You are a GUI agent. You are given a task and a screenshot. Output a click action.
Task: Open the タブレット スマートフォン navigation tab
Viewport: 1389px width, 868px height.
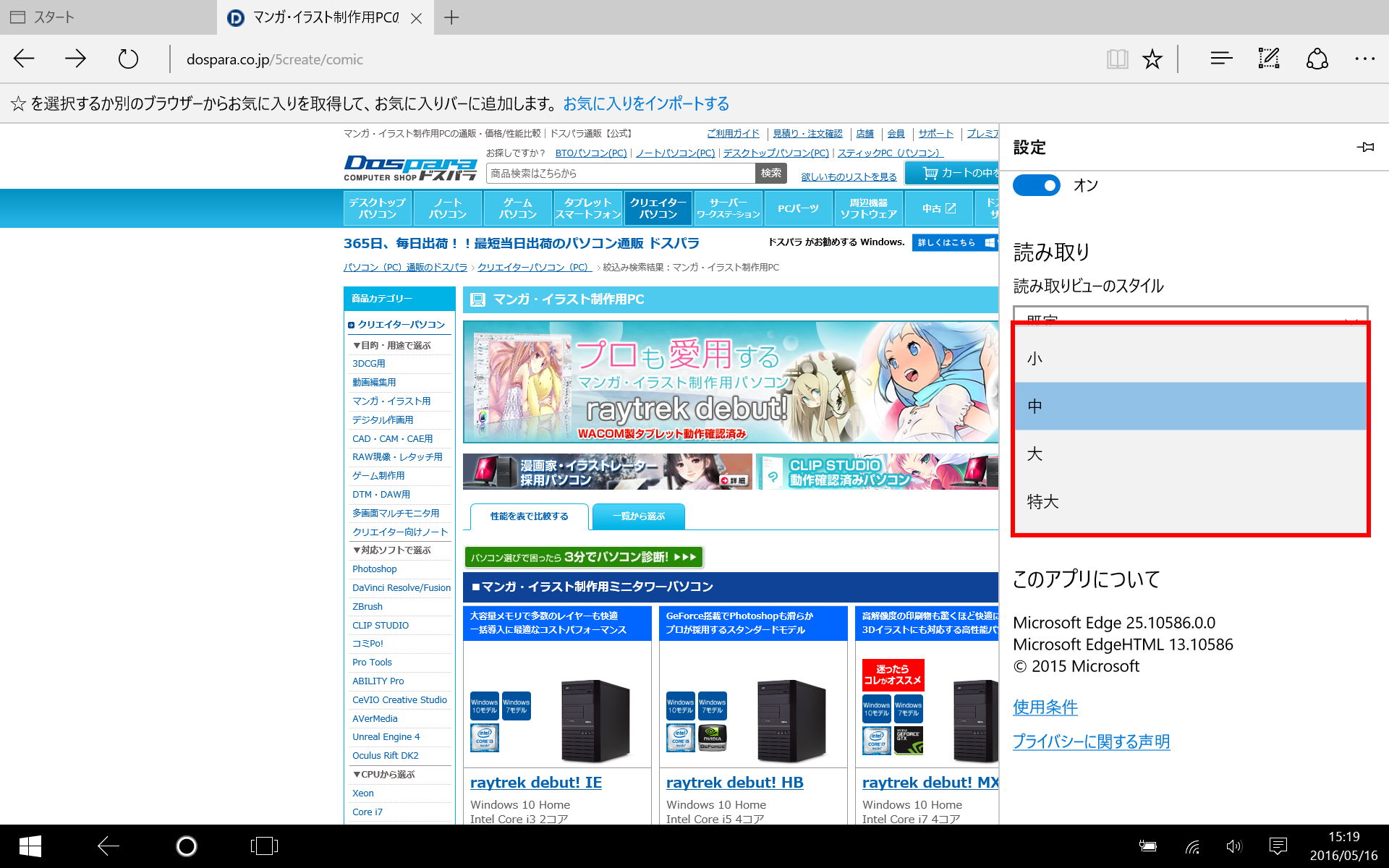pos(588,208)
